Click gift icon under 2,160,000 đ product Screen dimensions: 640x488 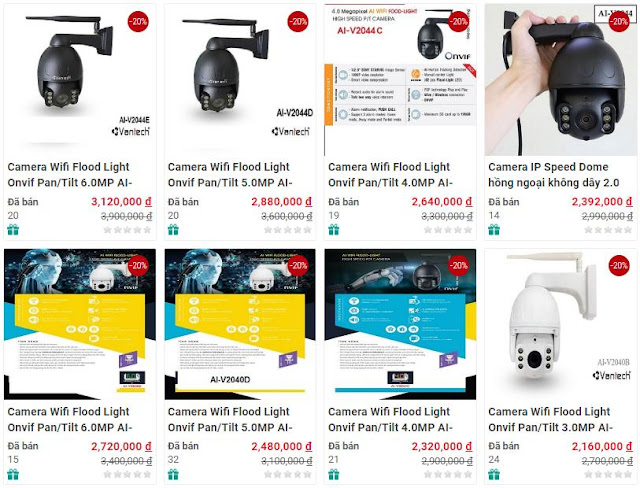point(494,475)
